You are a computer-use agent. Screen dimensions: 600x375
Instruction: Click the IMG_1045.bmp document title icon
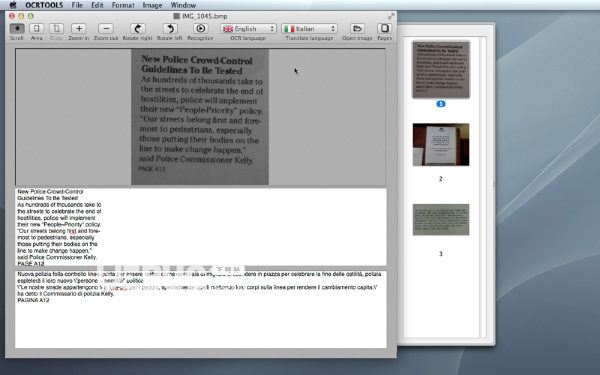[x=176, y=16]
